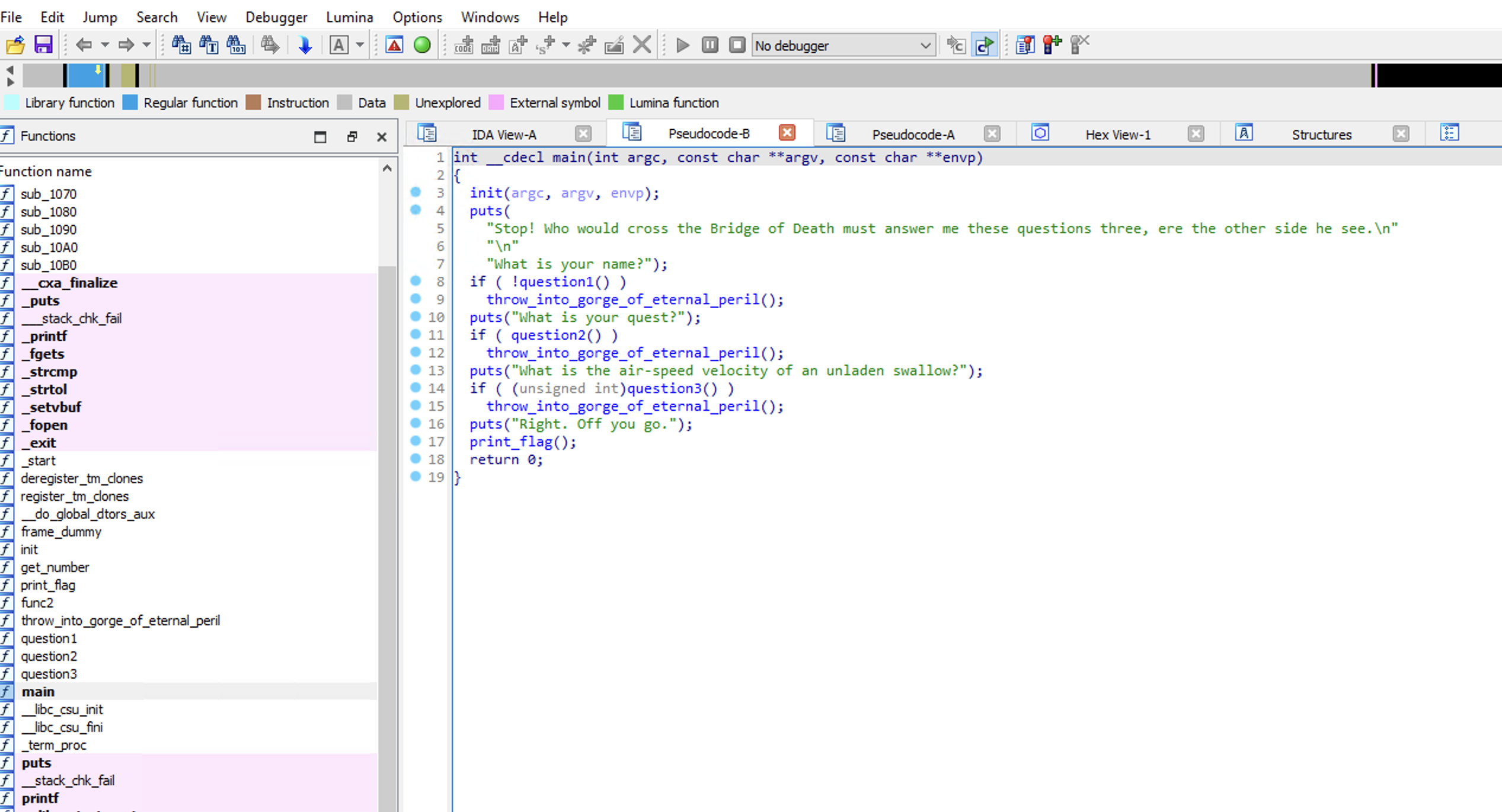Click the navigation band left arrow
1502x812 pixels.
point(10,70)
